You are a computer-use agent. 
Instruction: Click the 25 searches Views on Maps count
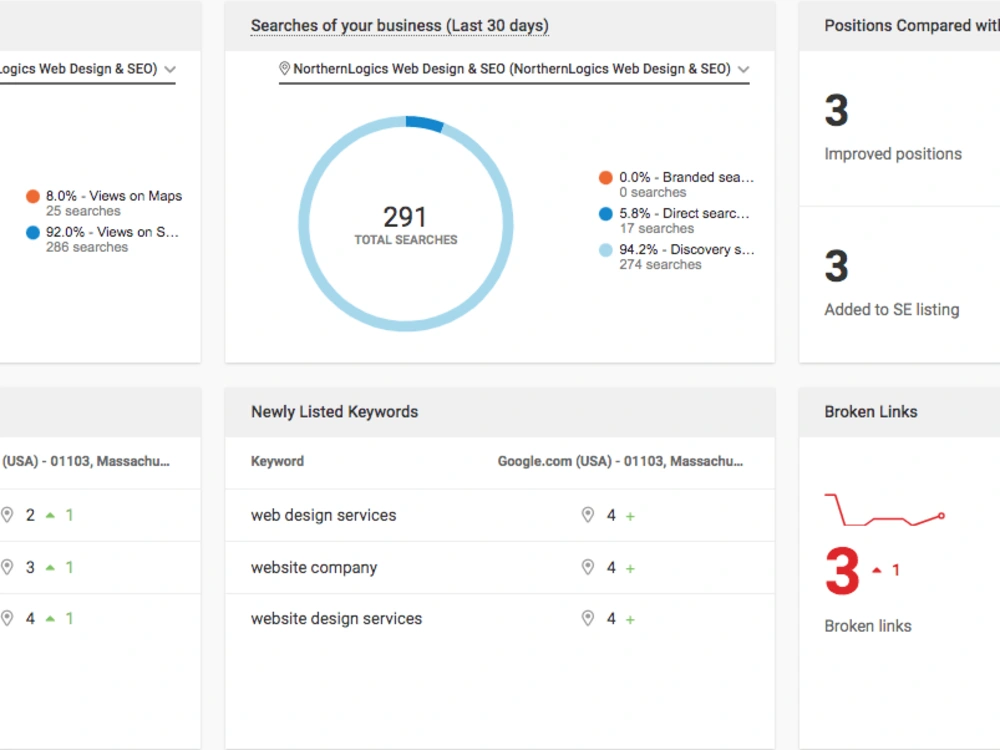(x=83, y=211)
